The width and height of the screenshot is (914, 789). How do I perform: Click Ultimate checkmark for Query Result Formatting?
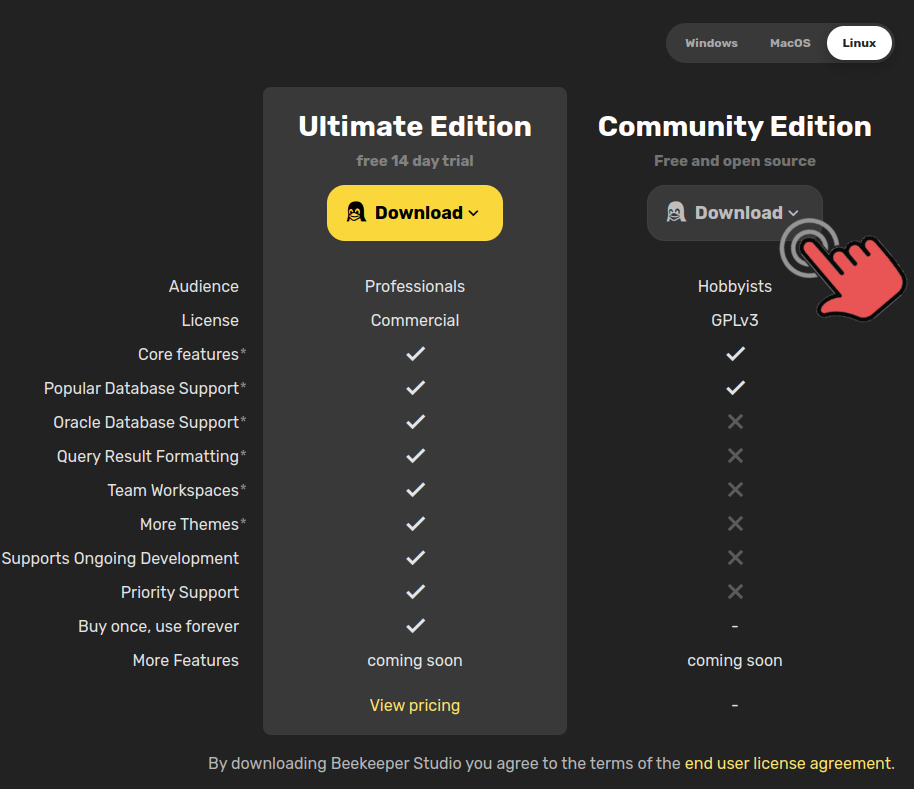click(415, 456)
